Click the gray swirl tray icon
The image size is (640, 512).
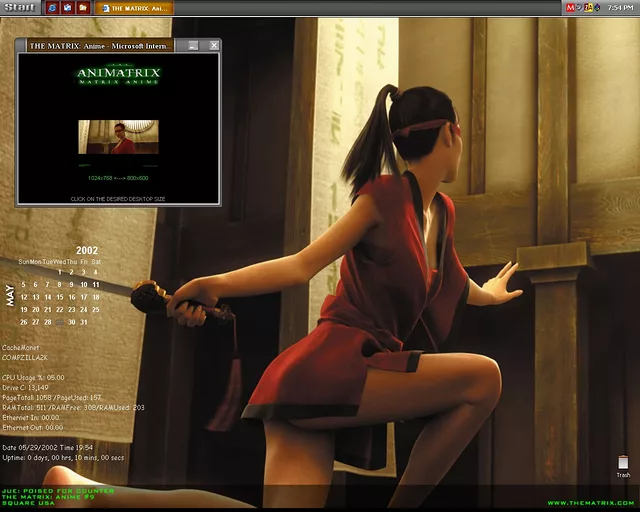tap(579, 8)
